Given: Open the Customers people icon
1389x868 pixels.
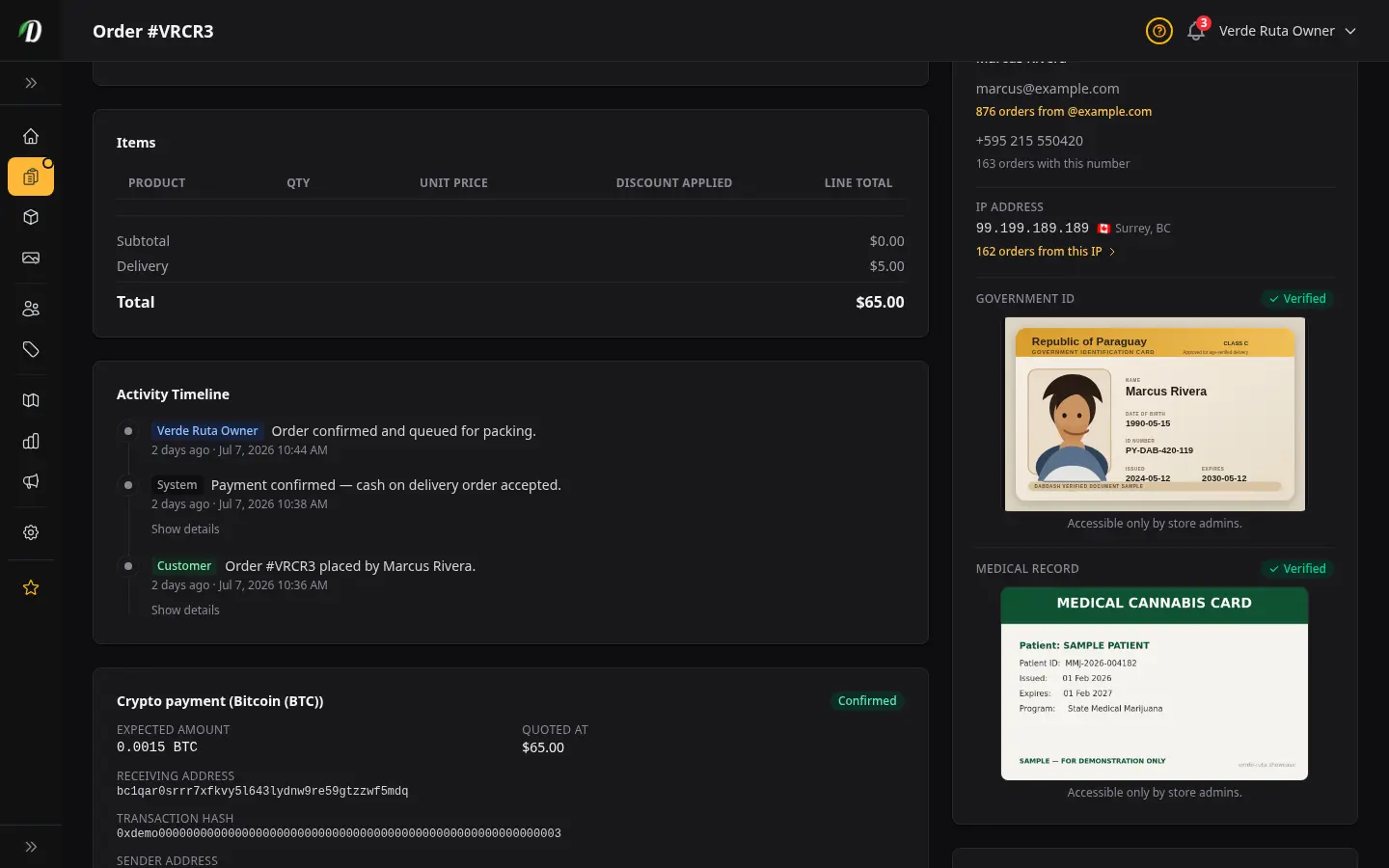Looking at the screenshot, I should [x=31, y=309].
